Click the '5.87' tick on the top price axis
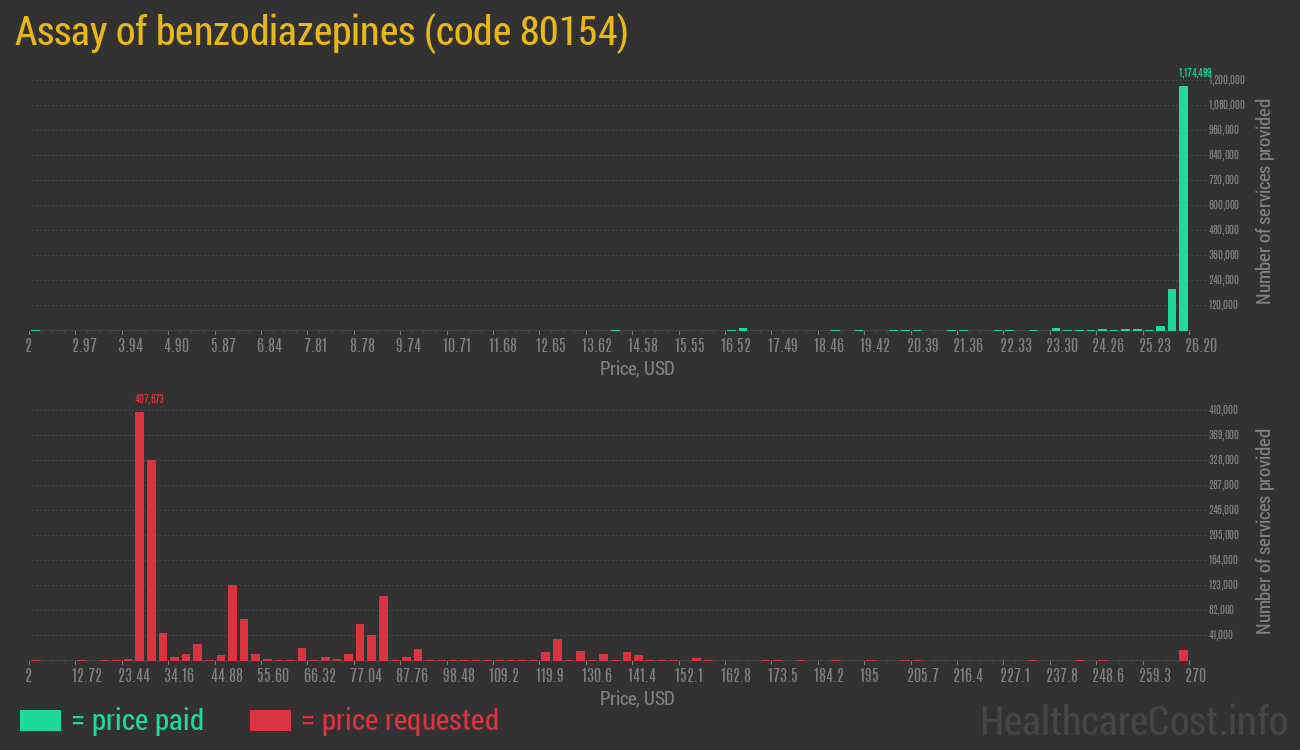The image size is (1300, 750). 222,346
